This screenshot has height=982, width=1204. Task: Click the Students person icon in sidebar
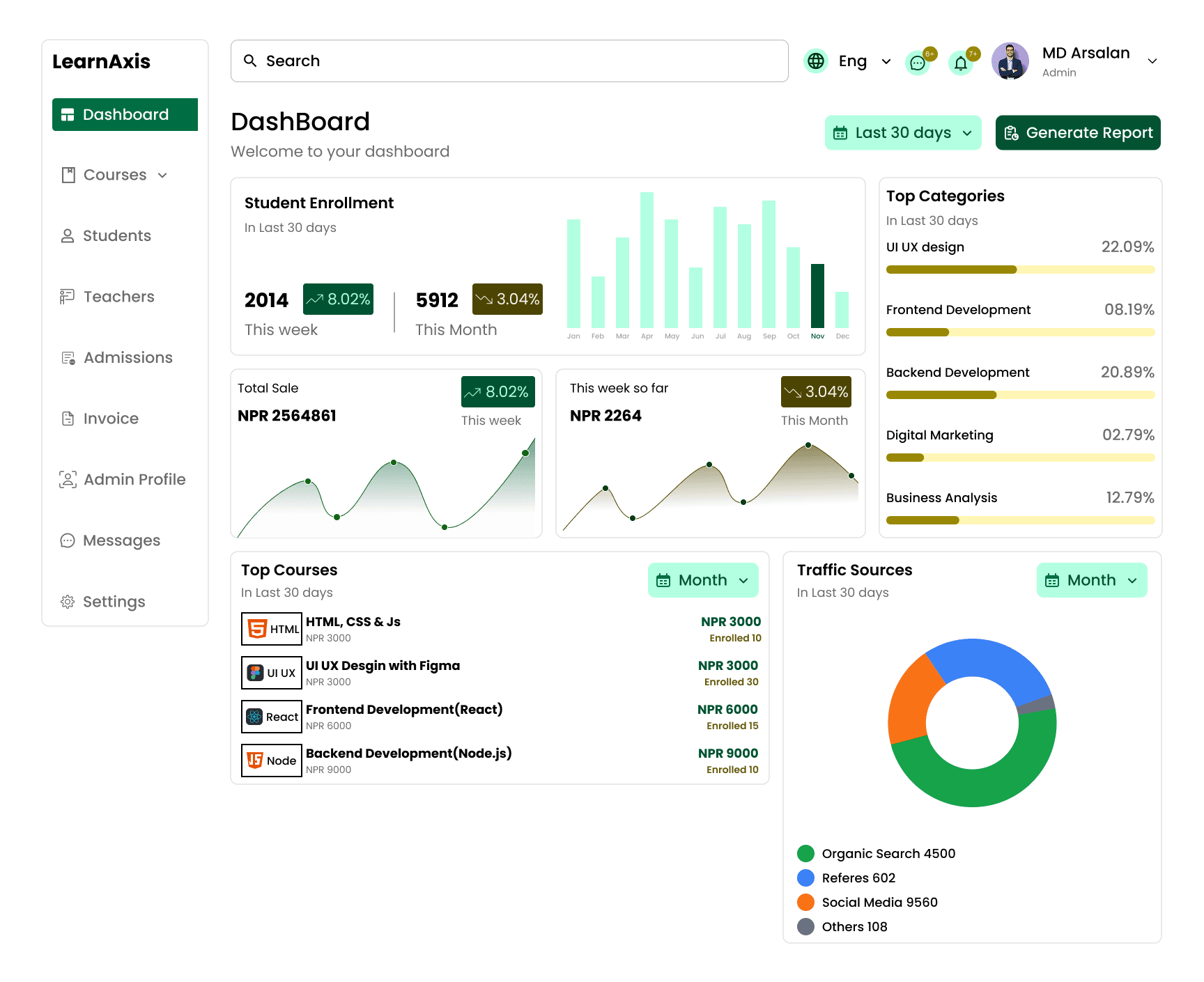tap(68, 236)
